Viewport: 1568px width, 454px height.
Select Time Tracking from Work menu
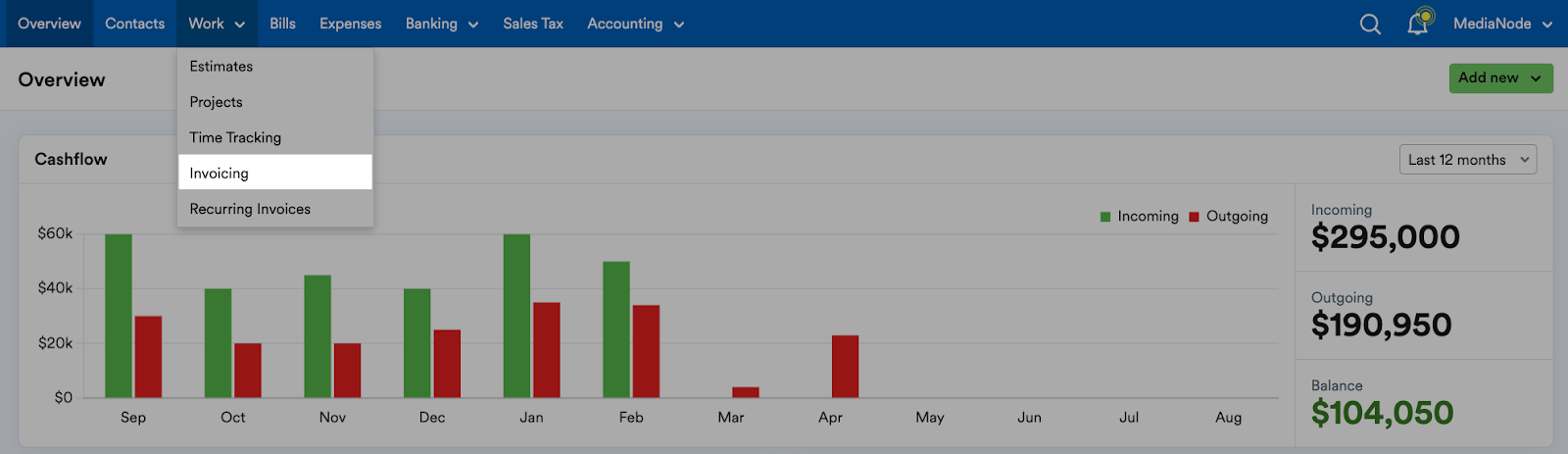tap(274, 137)
